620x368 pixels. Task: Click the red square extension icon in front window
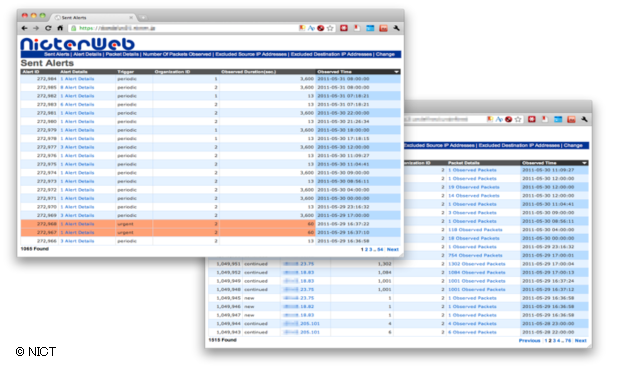tap(344, 28)
